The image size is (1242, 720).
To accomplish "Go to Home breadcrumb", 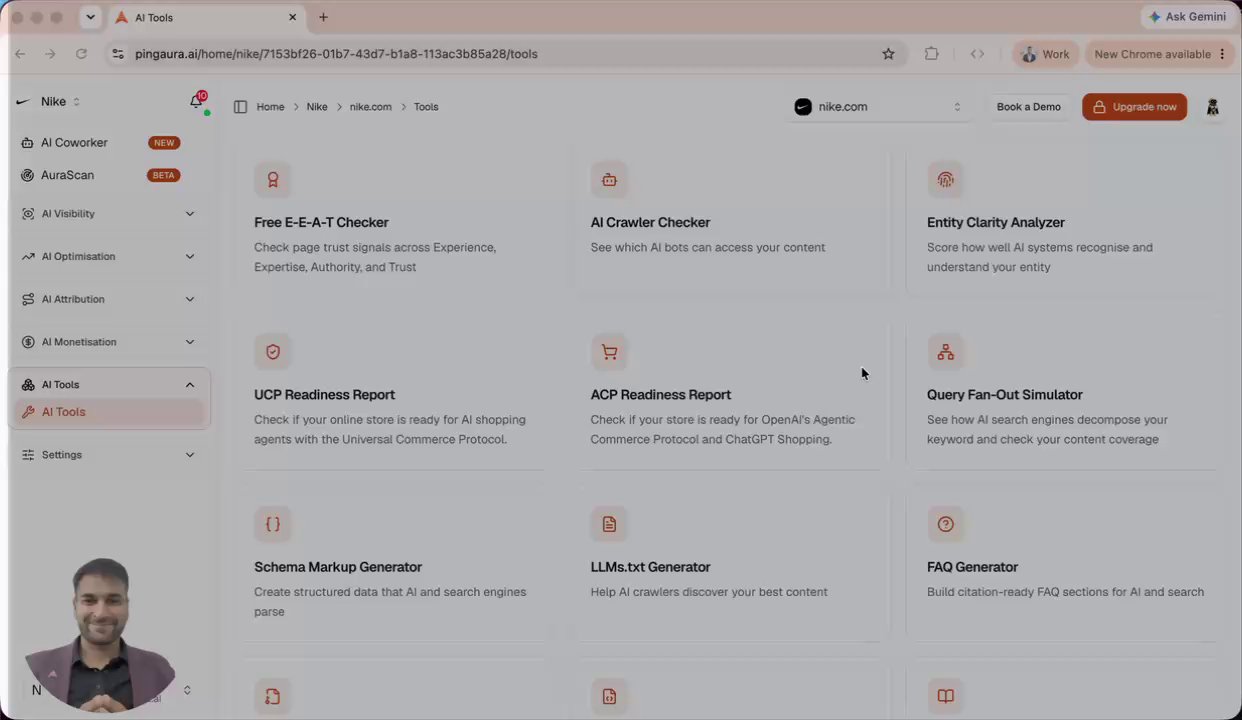I will 270,107.
